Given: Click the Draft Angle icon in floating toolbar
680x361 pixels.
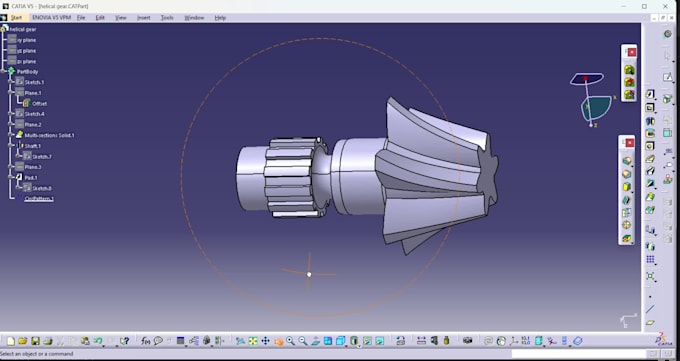Looking at the screenshot, I should (627, 187).
